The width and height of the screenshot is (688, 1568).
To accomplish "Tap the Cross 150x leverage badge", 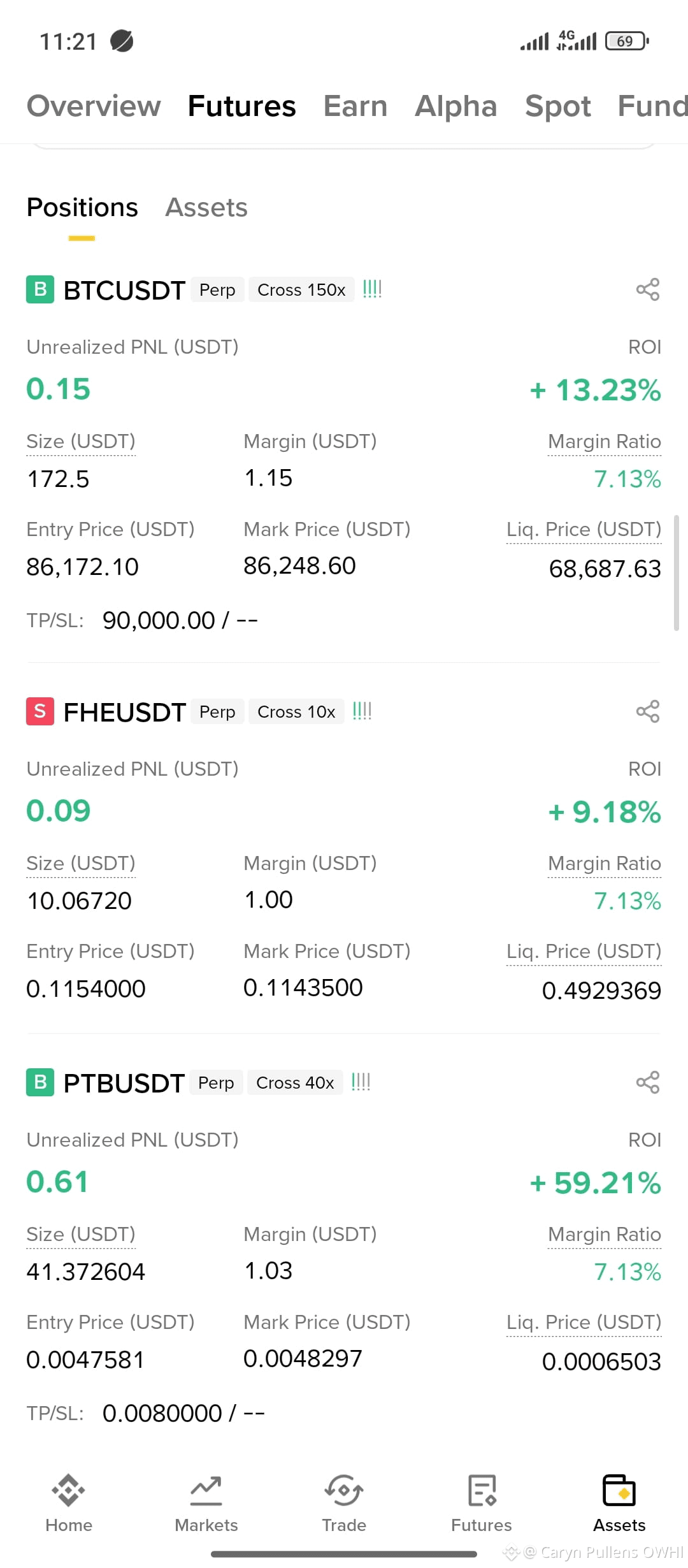I will click(x=301, y=290).
